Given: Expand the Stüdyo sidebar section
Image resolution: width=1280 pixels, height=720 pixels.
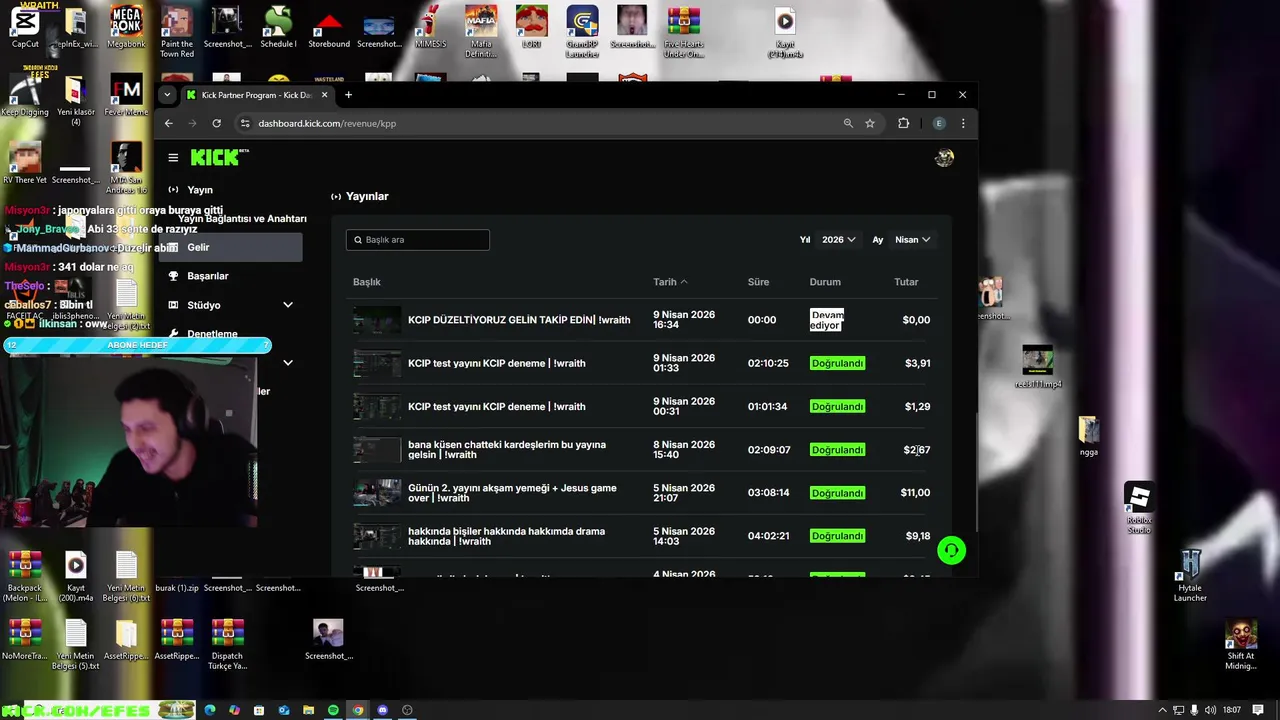Looking at the screenshot, I should [x=288, y=305].
